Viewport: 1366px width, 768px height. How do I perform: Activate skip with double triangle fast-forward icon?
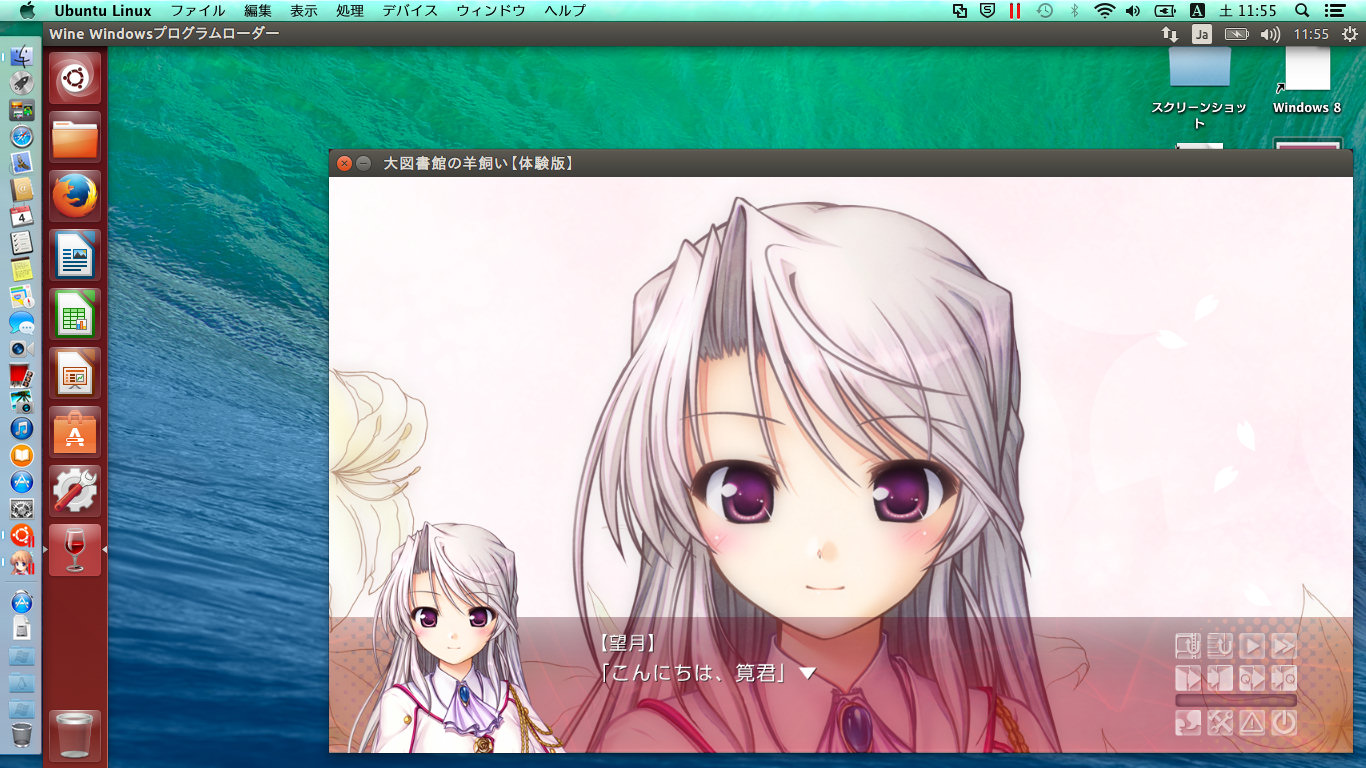(x=1284, y=646)
